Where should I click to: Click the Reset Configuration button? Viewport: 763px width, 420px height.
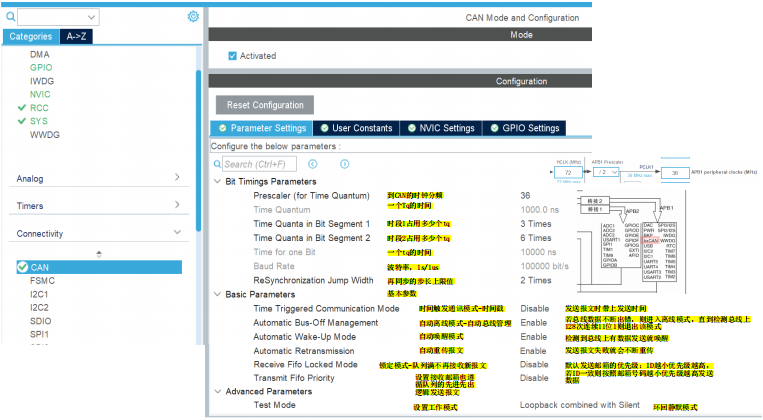tap(265, 105)
